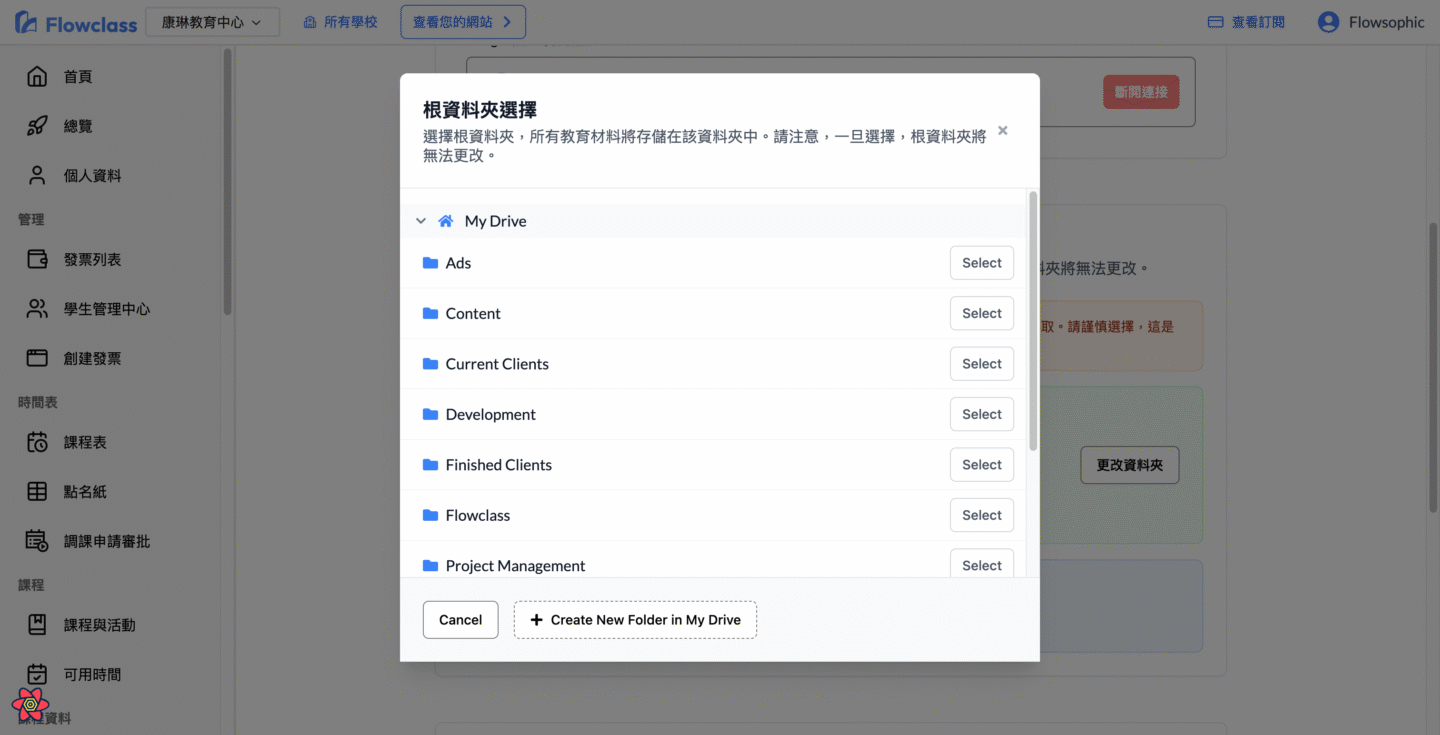Click the rocket icon beside 總覽
The width and height of the screenshot is (1440, 735).
(37, 126)
